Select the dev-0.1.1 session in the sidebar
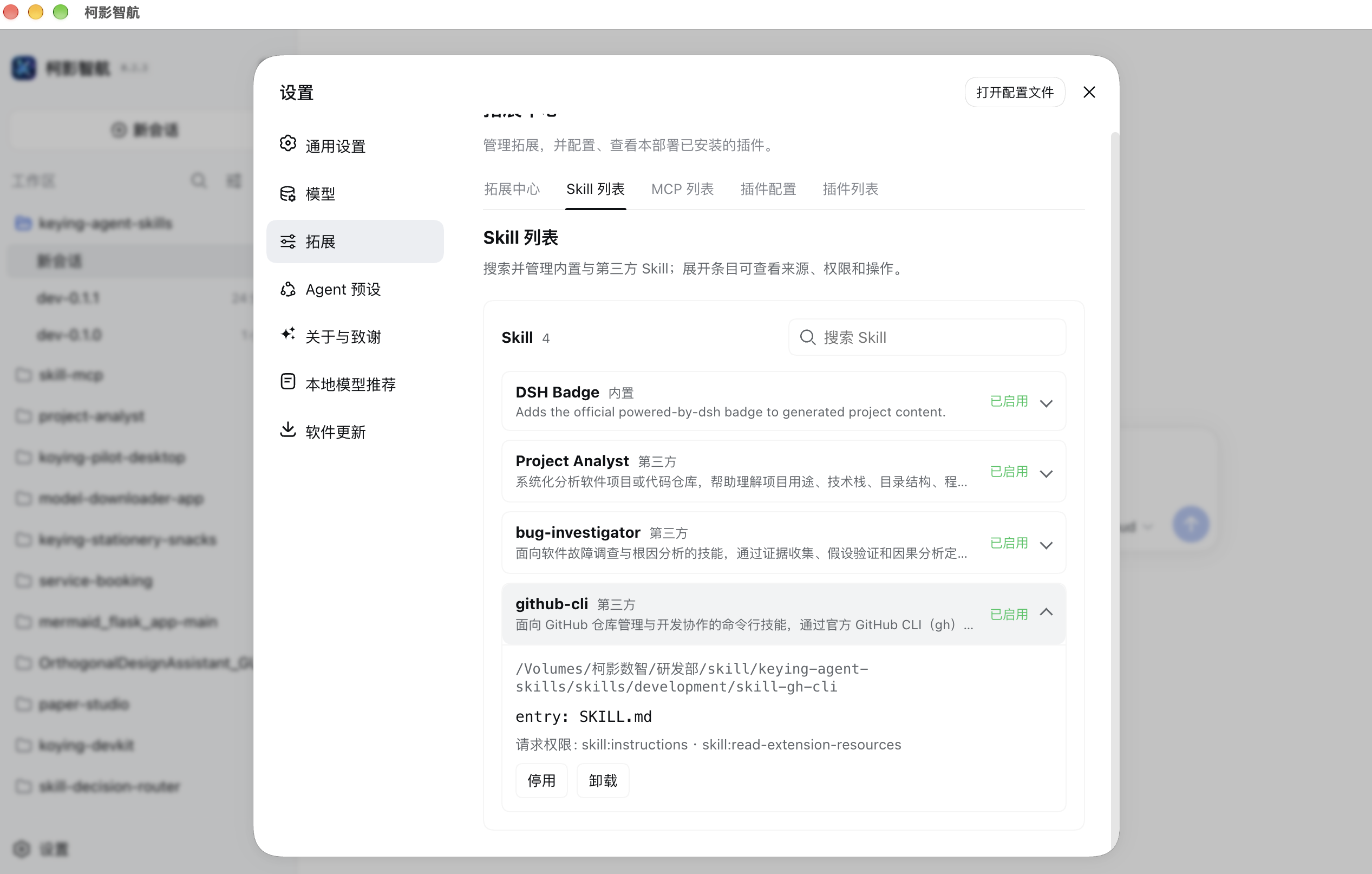 pos(68,298)
